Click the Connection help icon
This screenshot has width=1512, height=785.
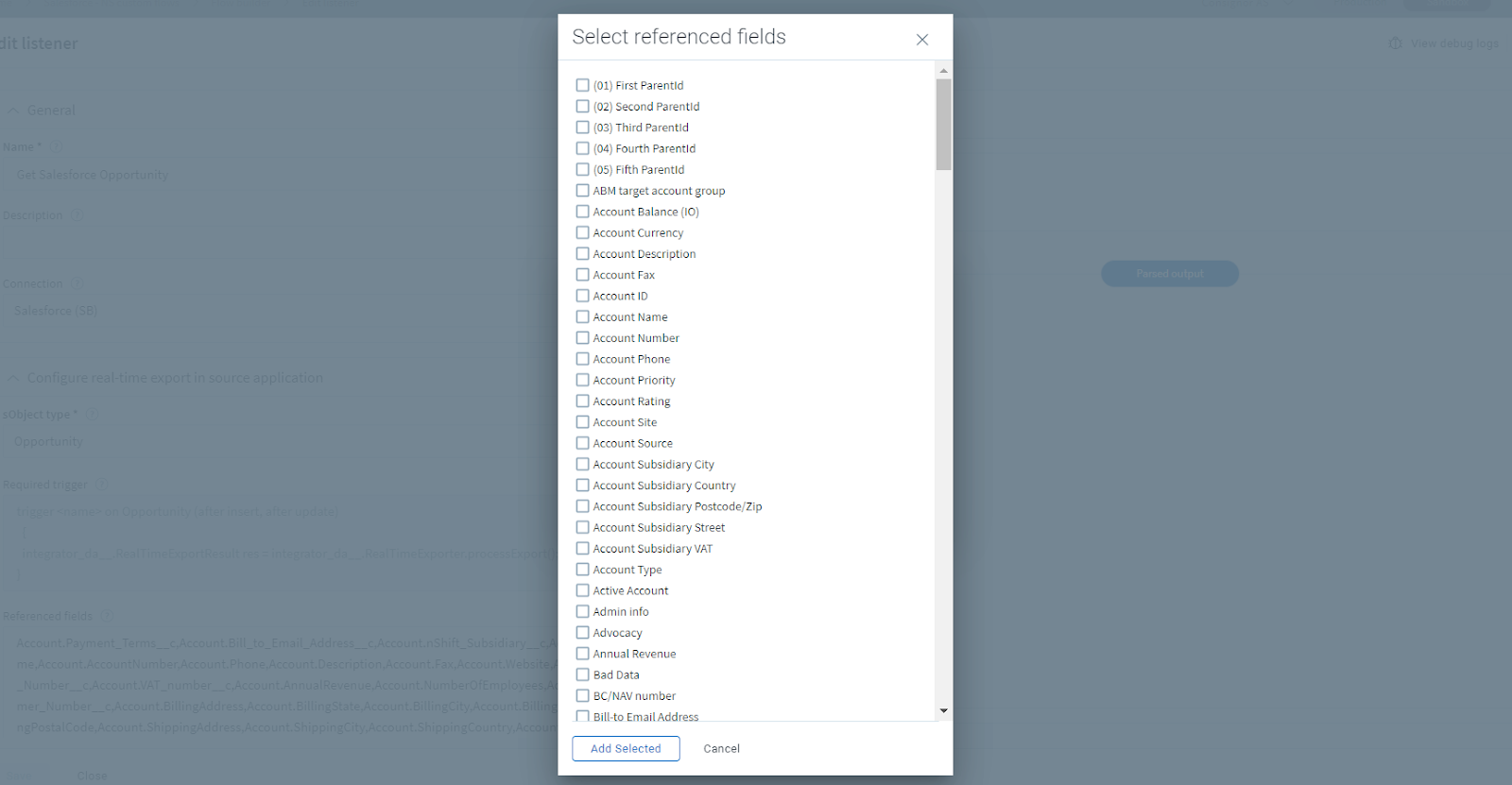coord(77,283)
